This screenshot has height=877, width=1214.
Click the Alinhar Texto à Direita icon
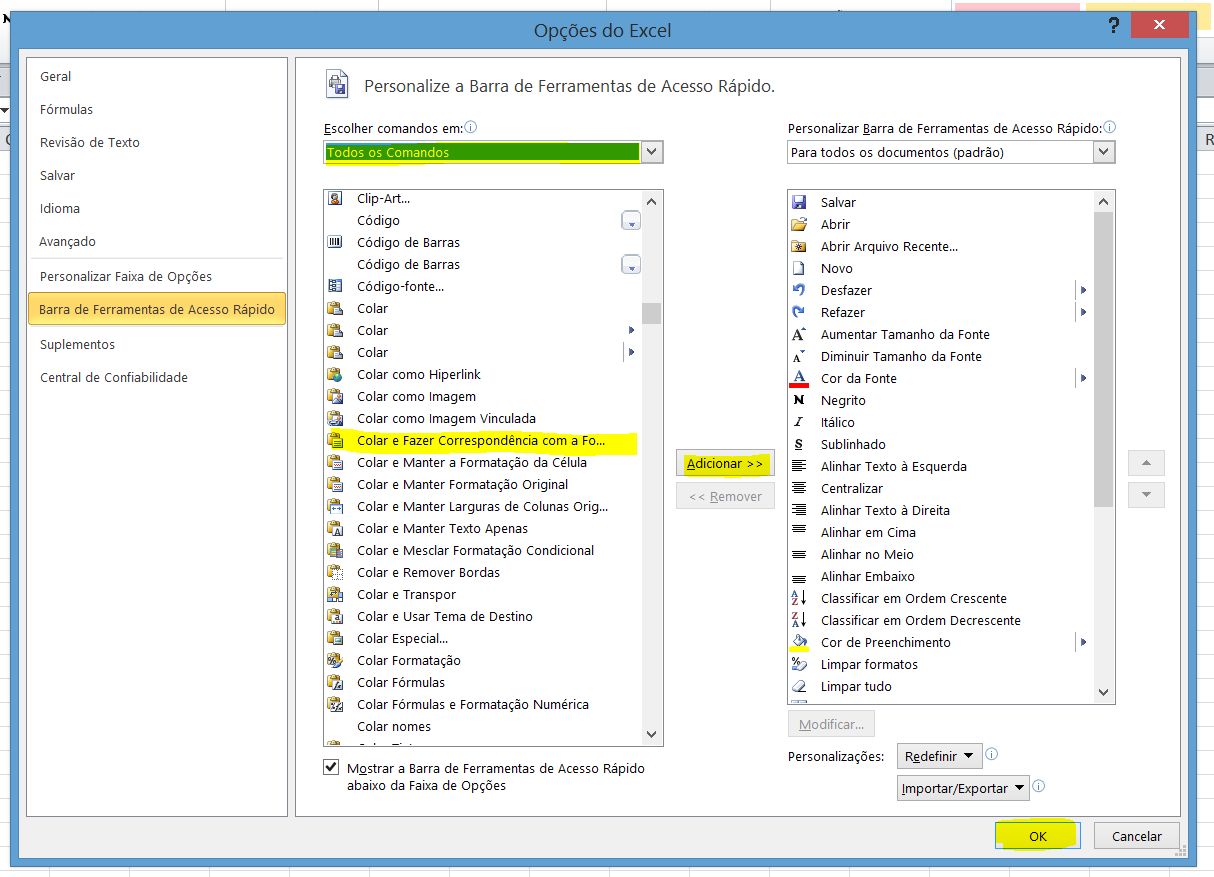799,510
